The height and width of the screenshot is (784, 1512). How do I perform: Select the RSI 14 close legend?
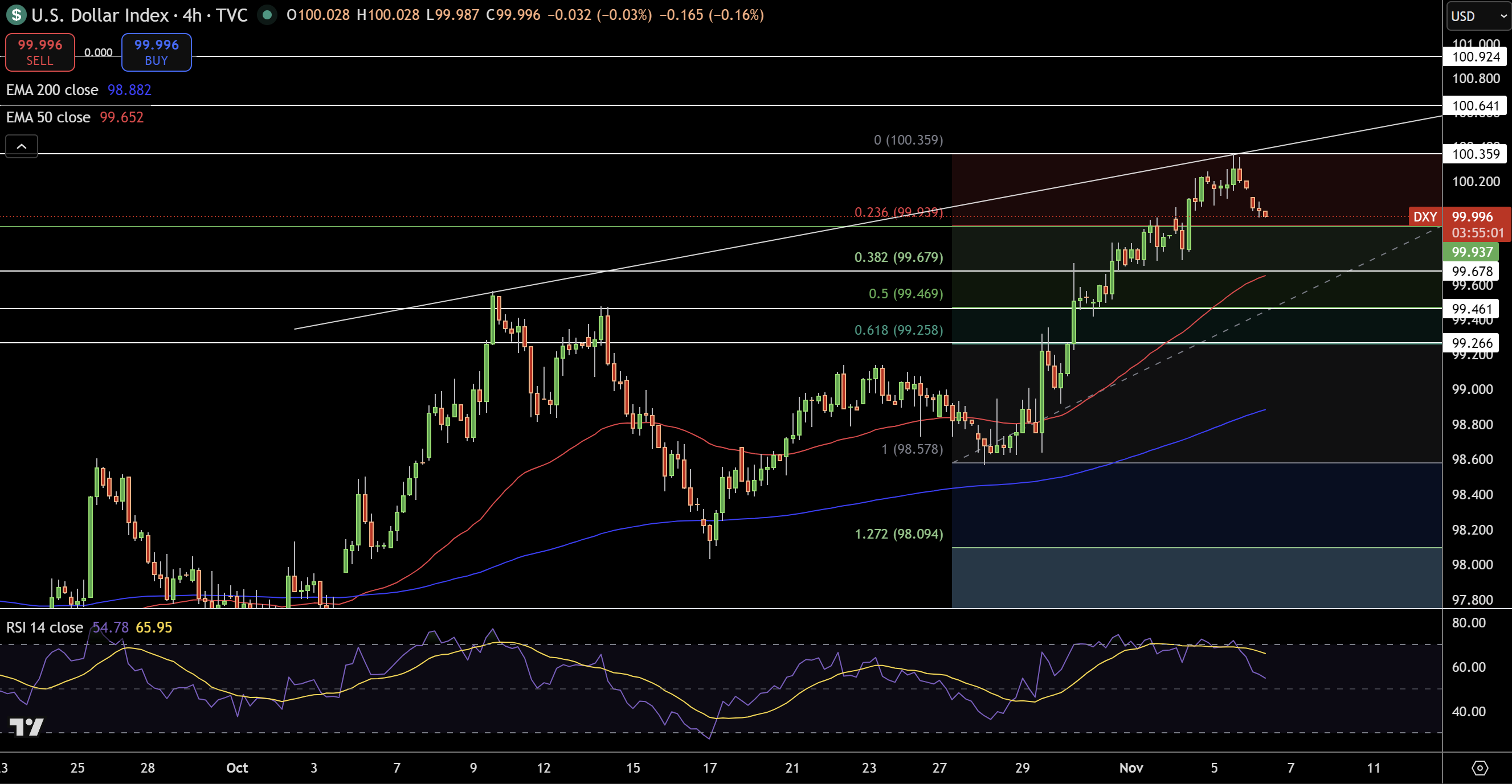[44, 627]
